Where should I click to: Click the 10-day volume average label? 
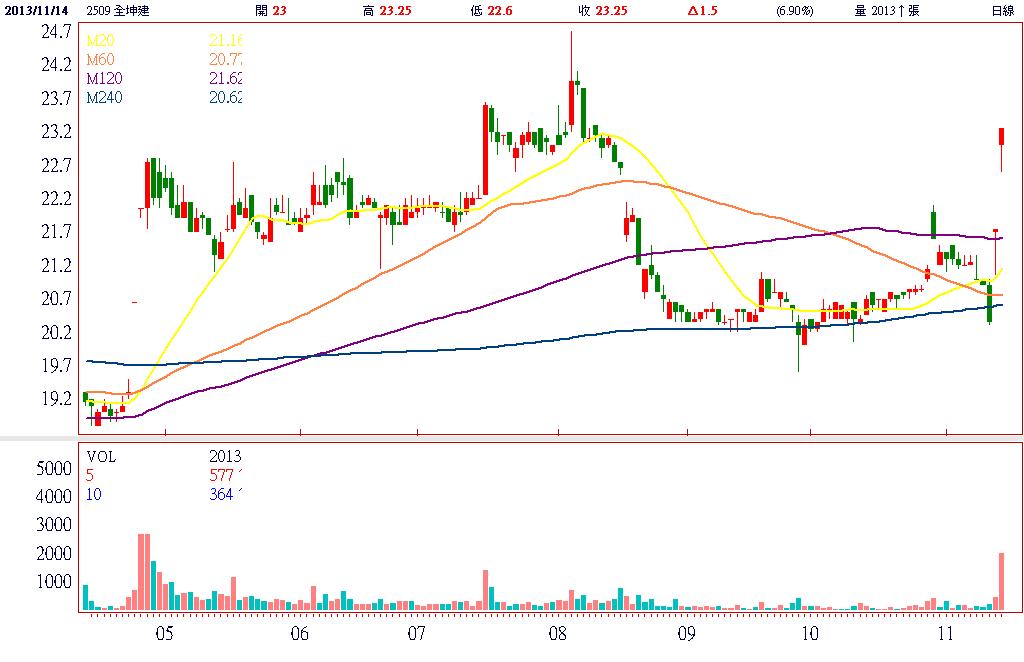click(93, 494)
